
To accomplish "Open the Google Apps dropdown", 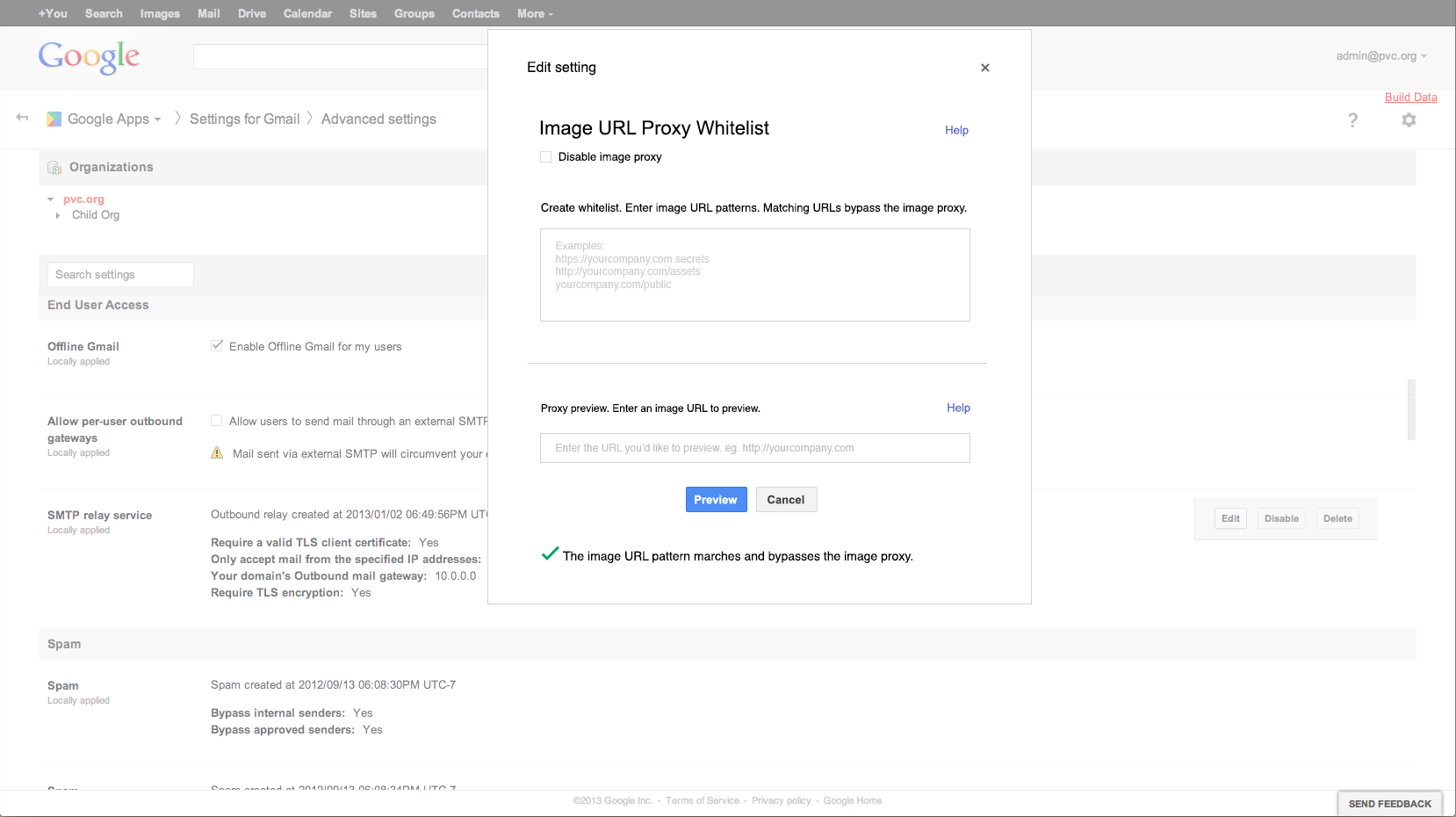I will (x=114, y=119).
